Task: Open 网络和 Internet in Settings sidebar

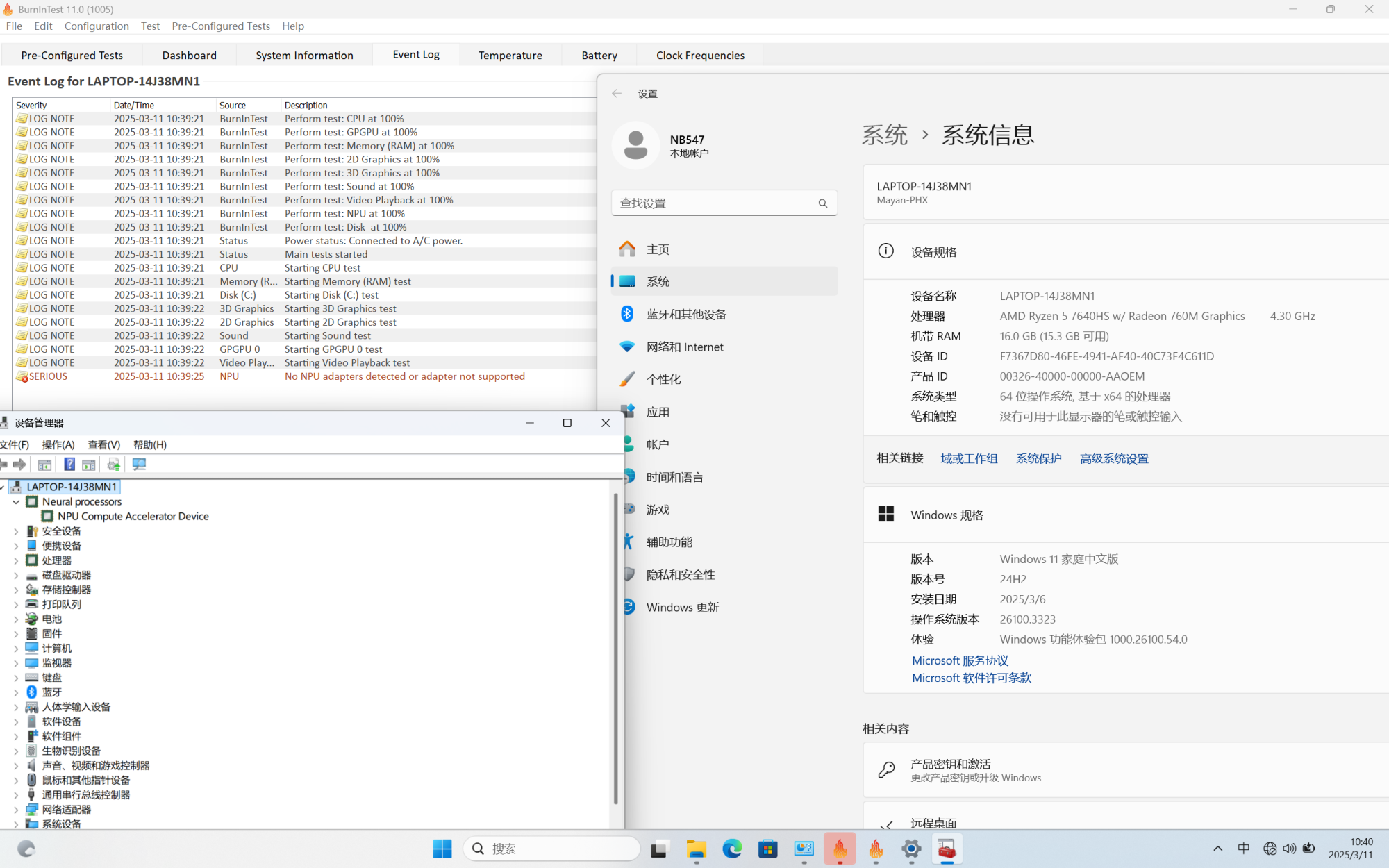Action: [724, 347]
